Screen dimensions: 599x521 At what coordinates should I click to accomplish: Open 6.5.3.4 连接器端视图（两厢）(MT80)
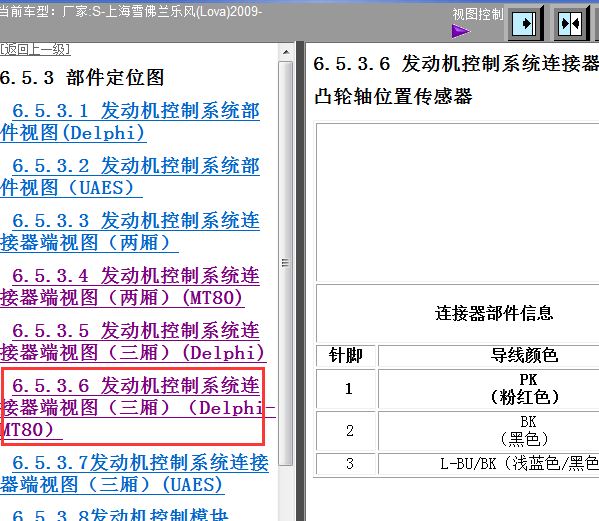(130, 287)
